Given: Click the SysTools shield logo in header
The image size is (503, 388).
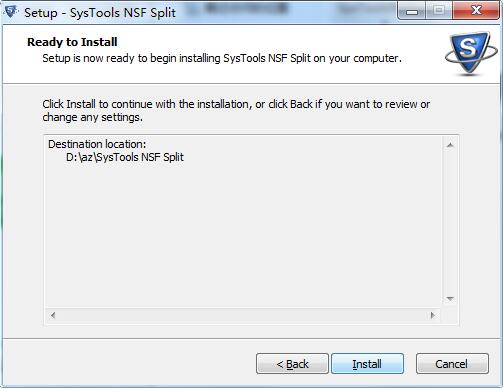Looking at the screenshot, I should [470, 53].
